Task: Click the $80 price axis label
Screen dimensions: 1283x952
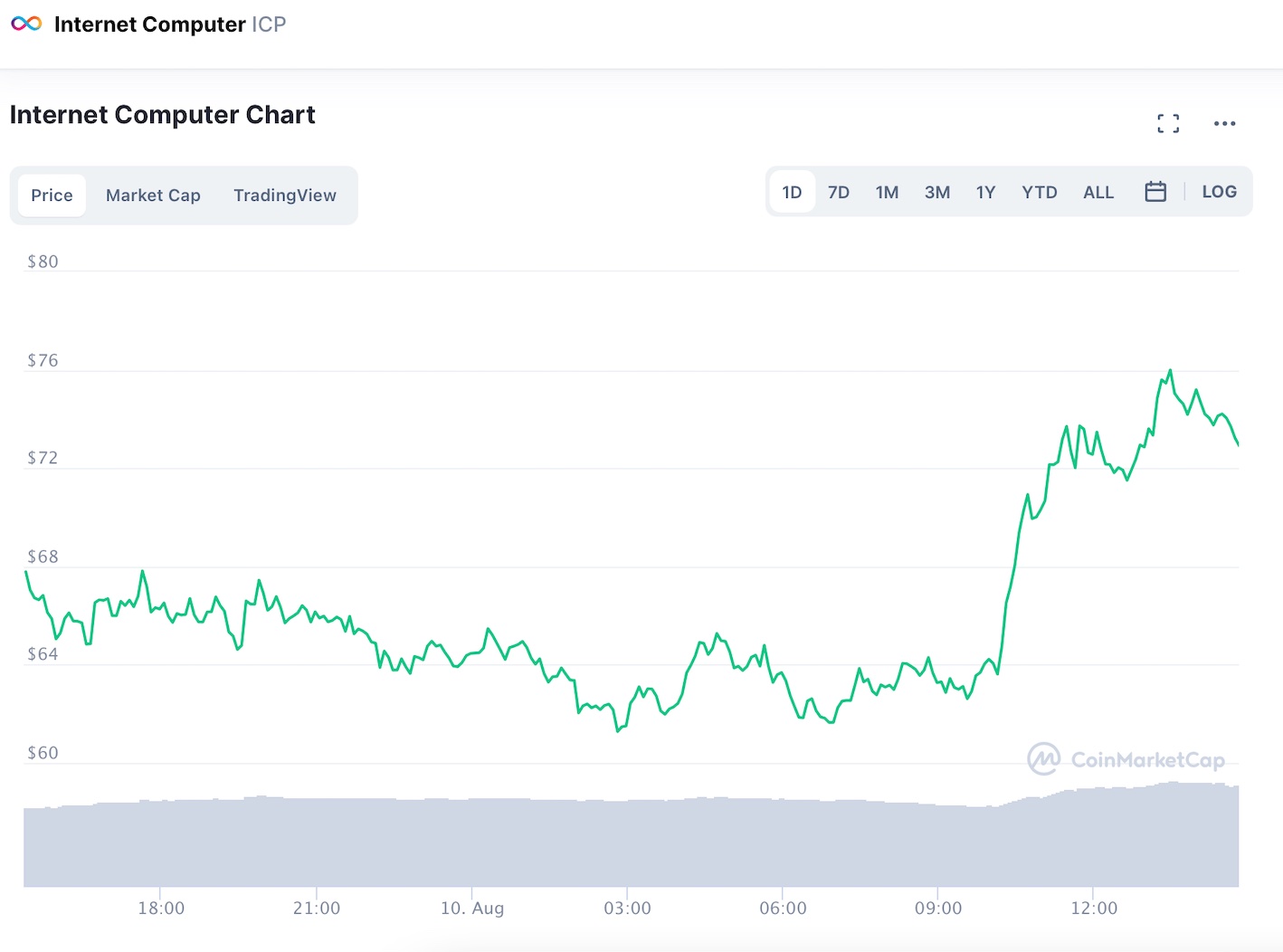Action: (43, 262)
